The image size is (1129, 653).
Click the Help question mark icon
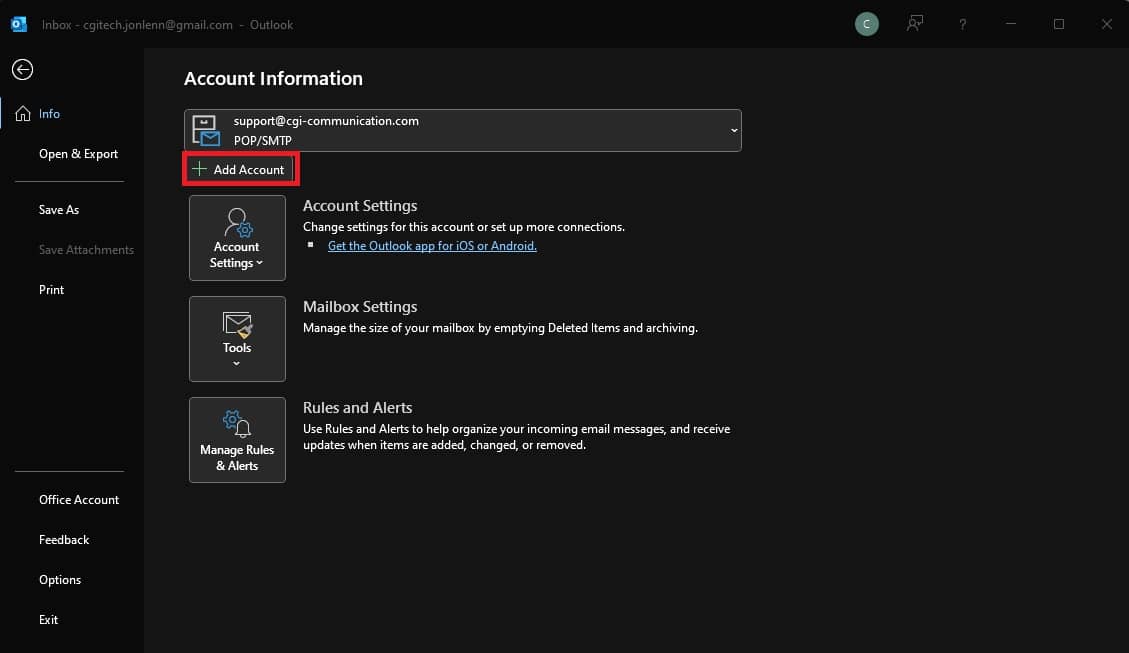pos(962,23)
